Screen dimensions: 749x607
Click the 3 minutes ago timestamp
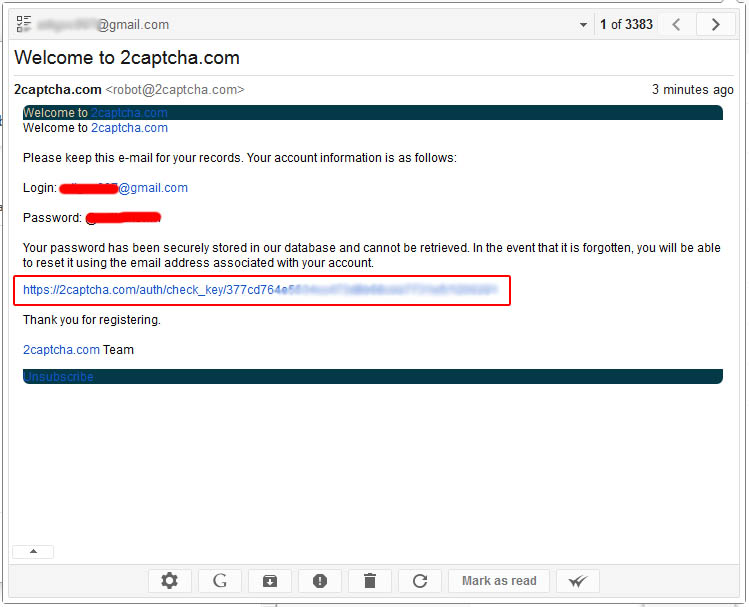[x=693, y=90]
